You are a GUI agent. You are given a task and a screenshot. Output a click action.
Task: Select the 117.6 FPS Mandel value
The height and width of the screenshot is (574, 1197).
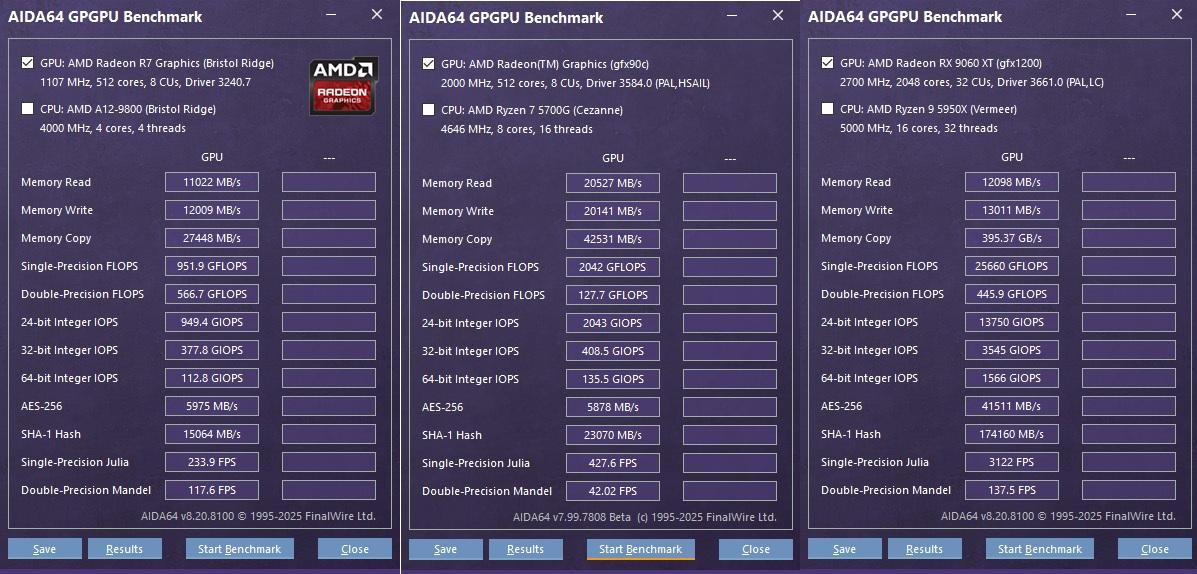click(212, 490)
